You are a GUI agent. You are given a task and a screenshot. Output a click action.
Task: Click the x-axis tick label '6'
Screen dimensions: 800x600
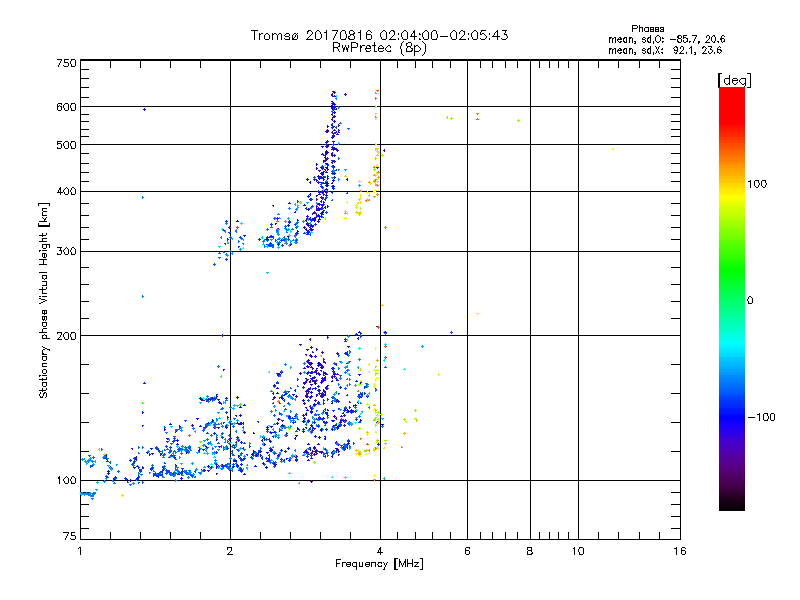(467, 551)
